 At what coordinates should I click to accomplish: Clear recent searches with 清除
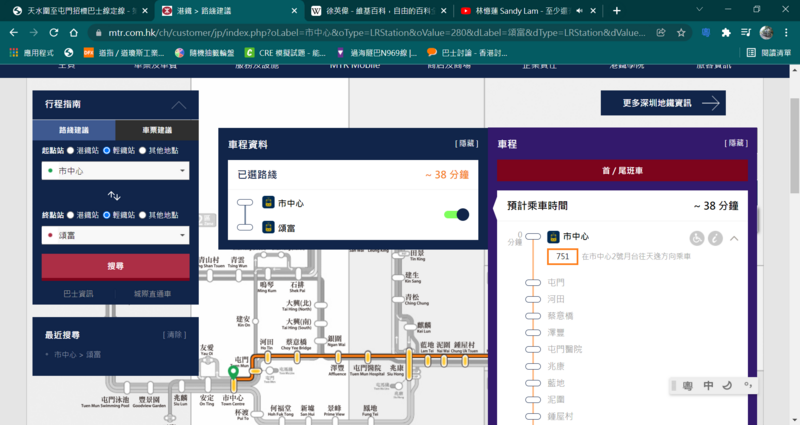click(174, 335)
